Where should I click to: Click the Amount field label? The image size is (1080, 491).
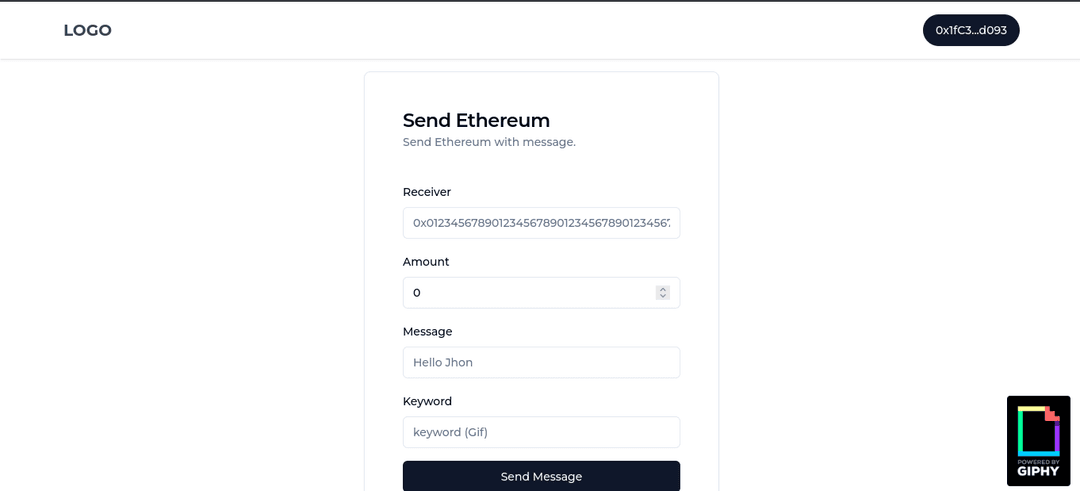(426, 262)
